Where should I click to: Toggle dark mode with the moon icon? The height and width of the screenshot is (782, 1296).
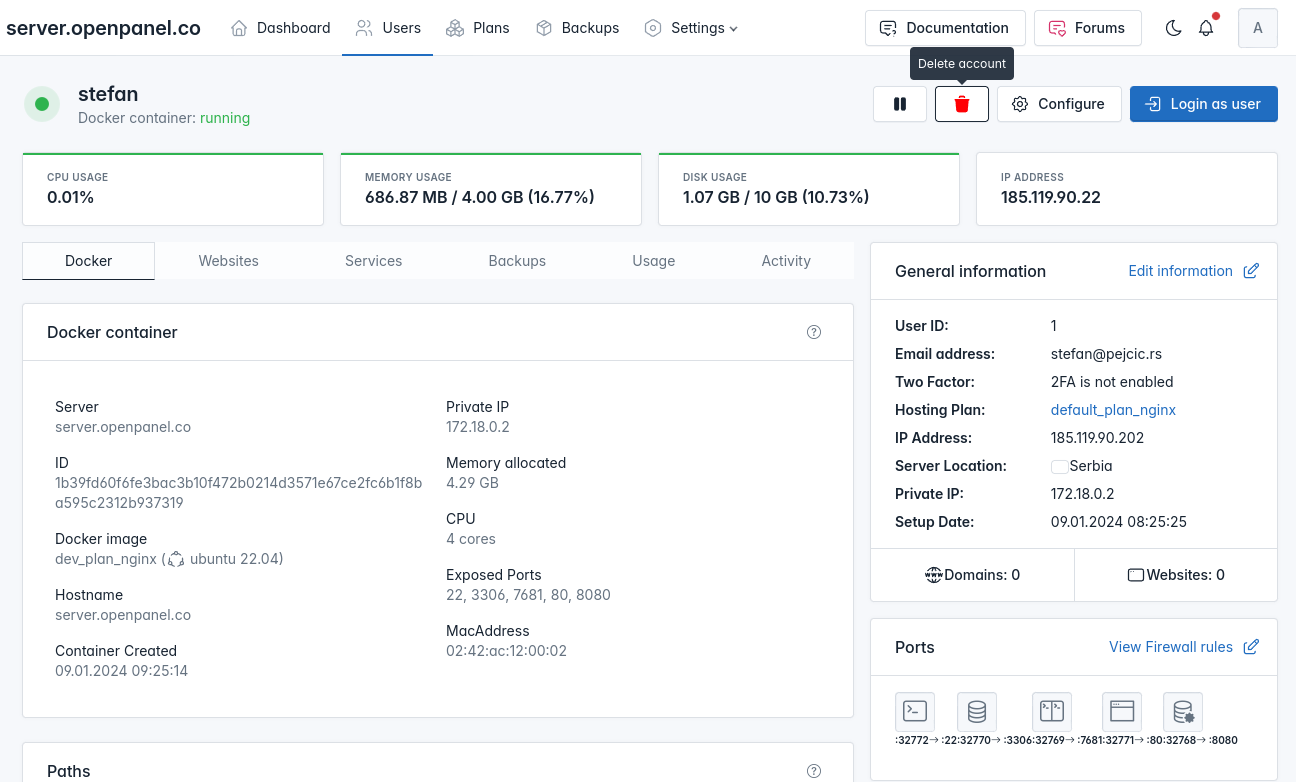pos(1174,28)
